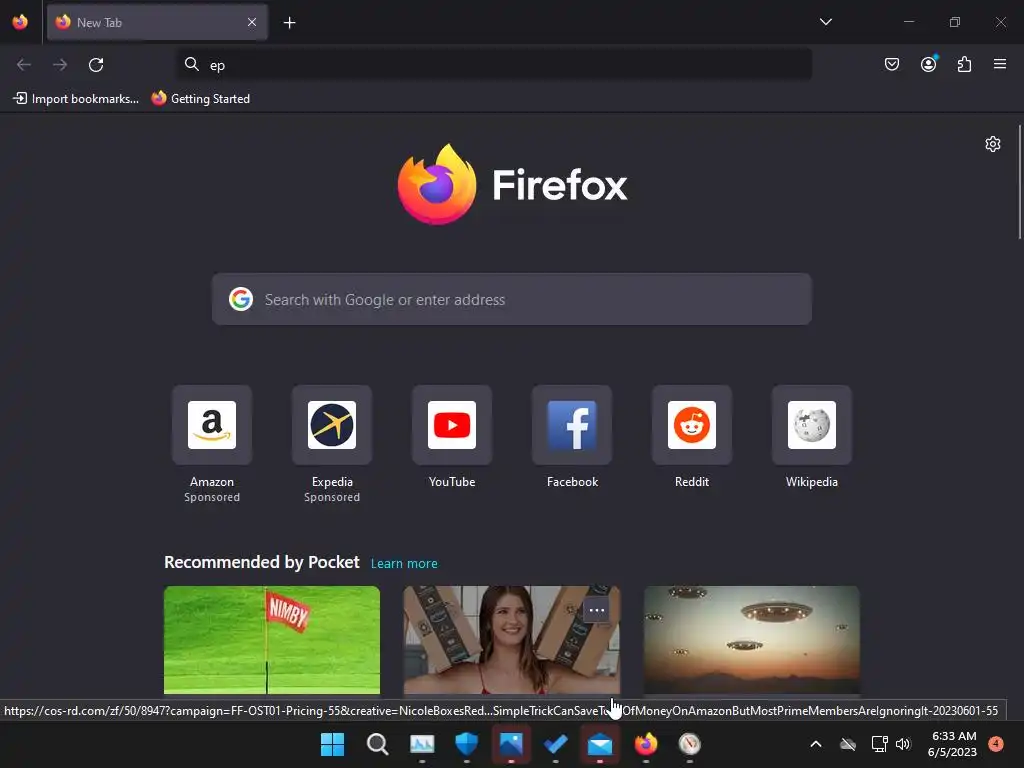Image resolution: width=1024 pixels, height=768 pixels.
Task: Open the Extensions puzzle icon
Action: (x=964, y=64)
